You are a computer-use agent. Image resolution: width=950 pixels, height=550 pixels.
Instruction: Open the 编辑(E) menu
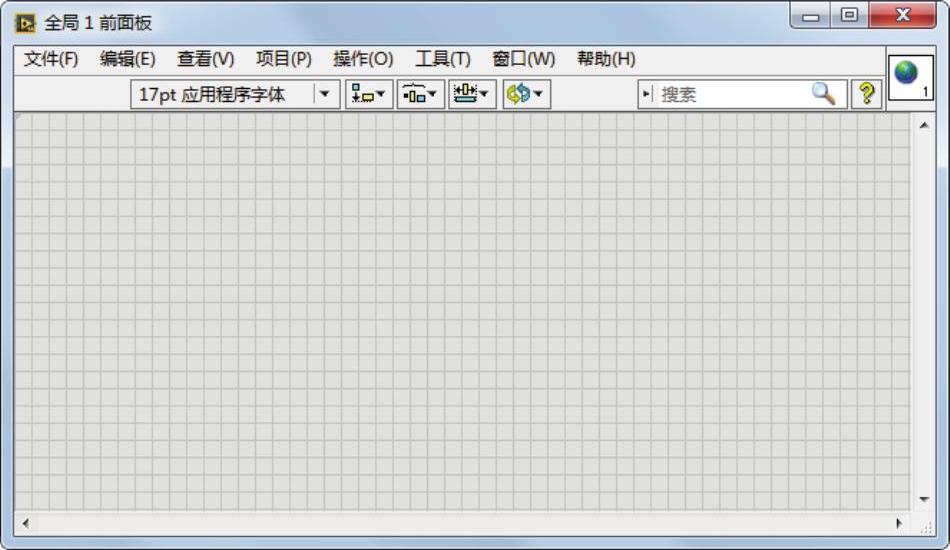[x=128, y=59]
